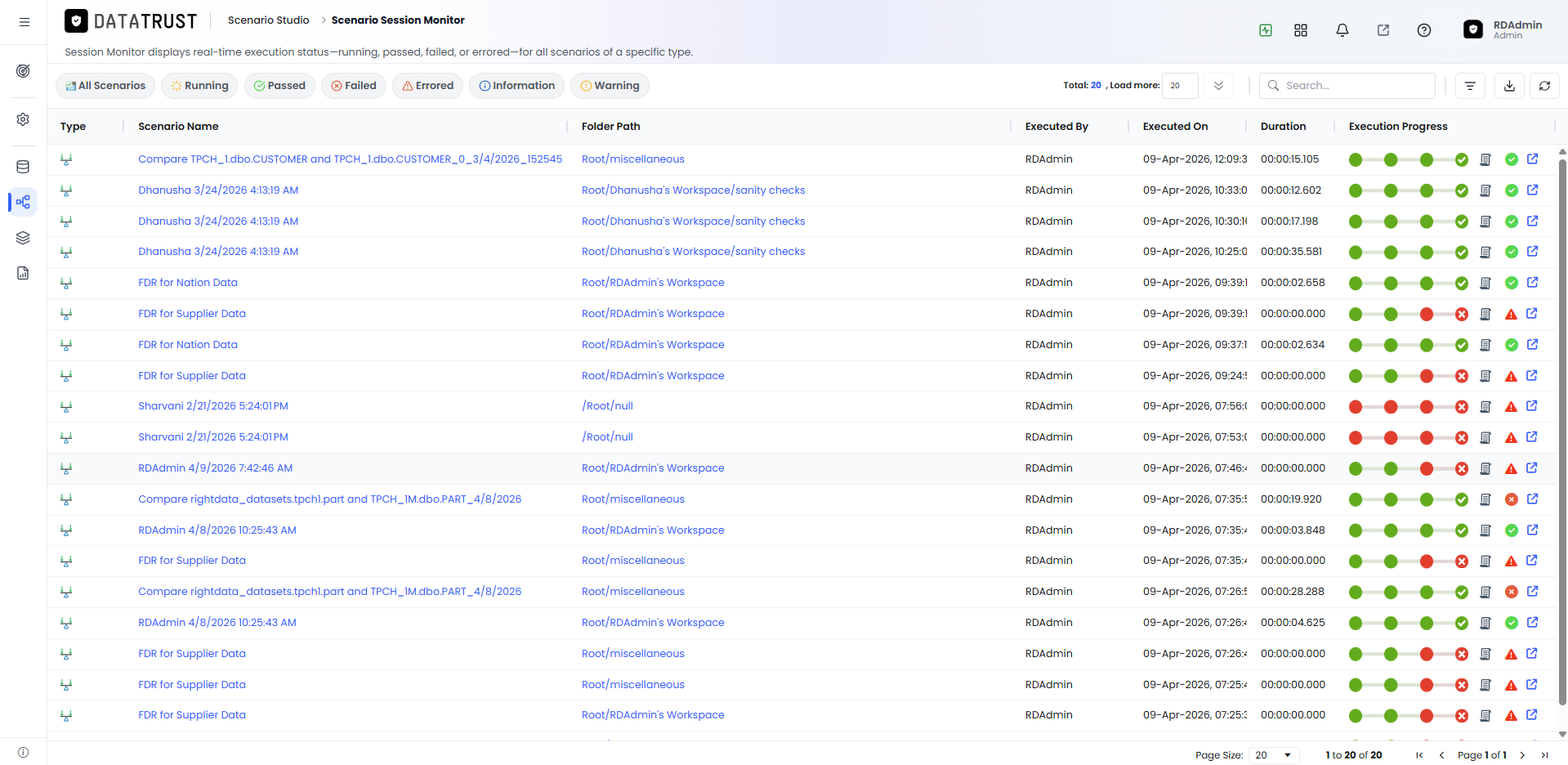Click warning triangle on 09:39 FDR for Supplier Data row

[1511, 314]
